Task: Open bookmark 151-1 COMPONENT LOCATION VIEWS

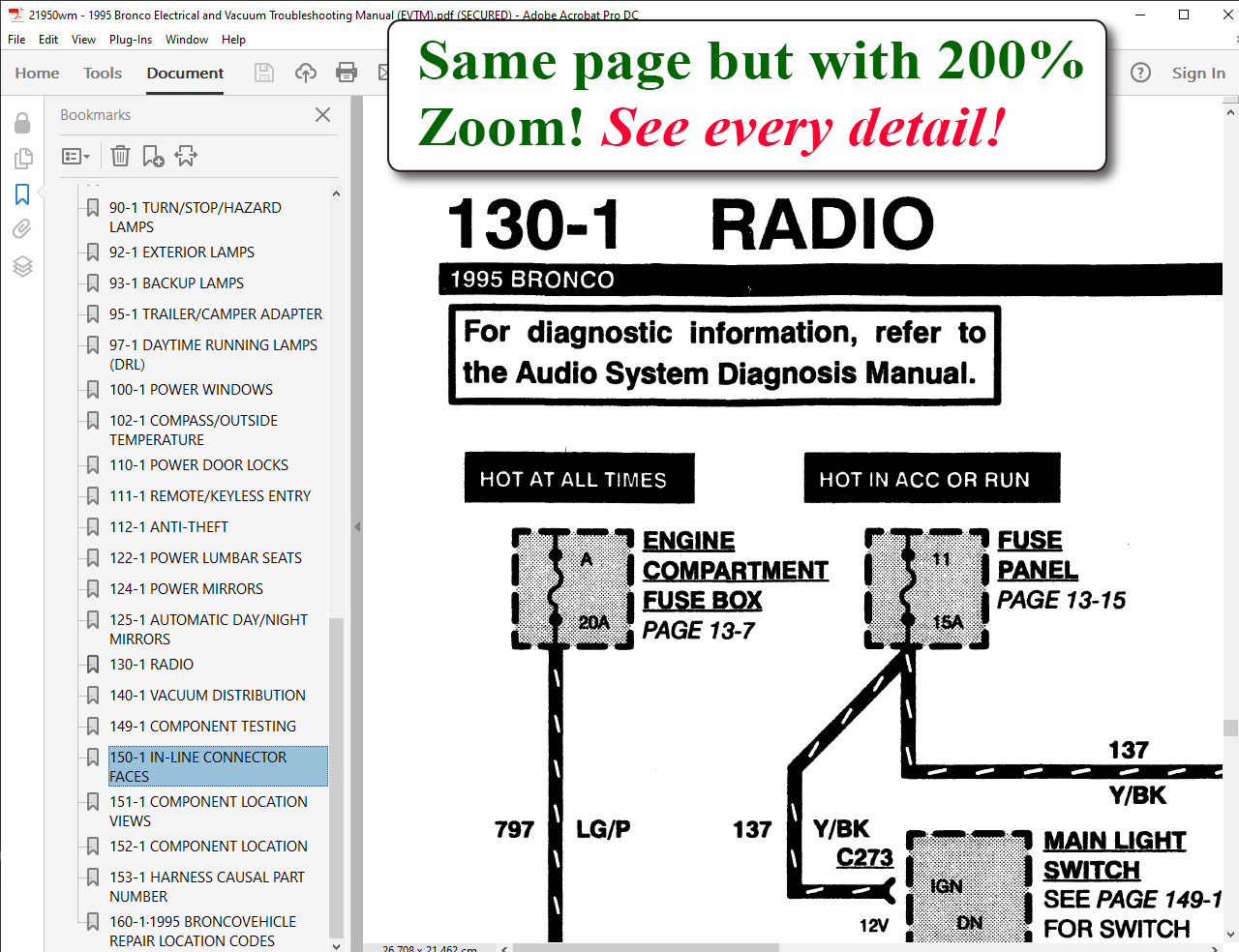Action: (x=208, y=811)
